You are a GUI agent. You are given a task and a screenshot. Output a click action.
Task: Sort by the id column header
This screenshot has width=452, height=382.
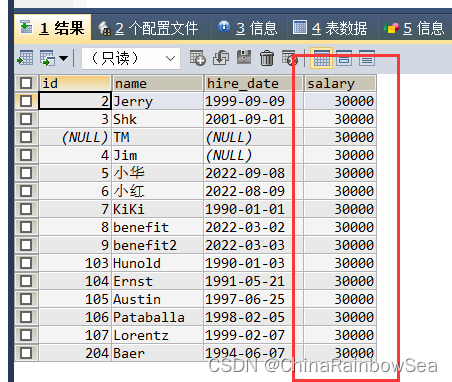[x=75, y=83]
